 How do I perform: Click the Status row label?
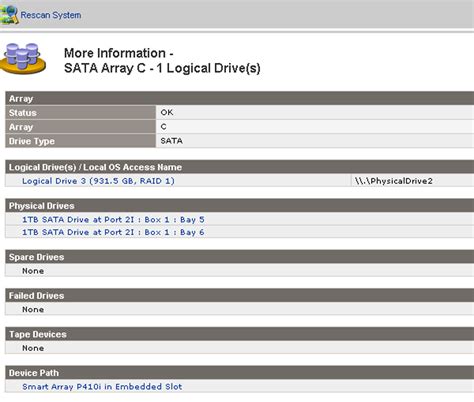point(81,113)
